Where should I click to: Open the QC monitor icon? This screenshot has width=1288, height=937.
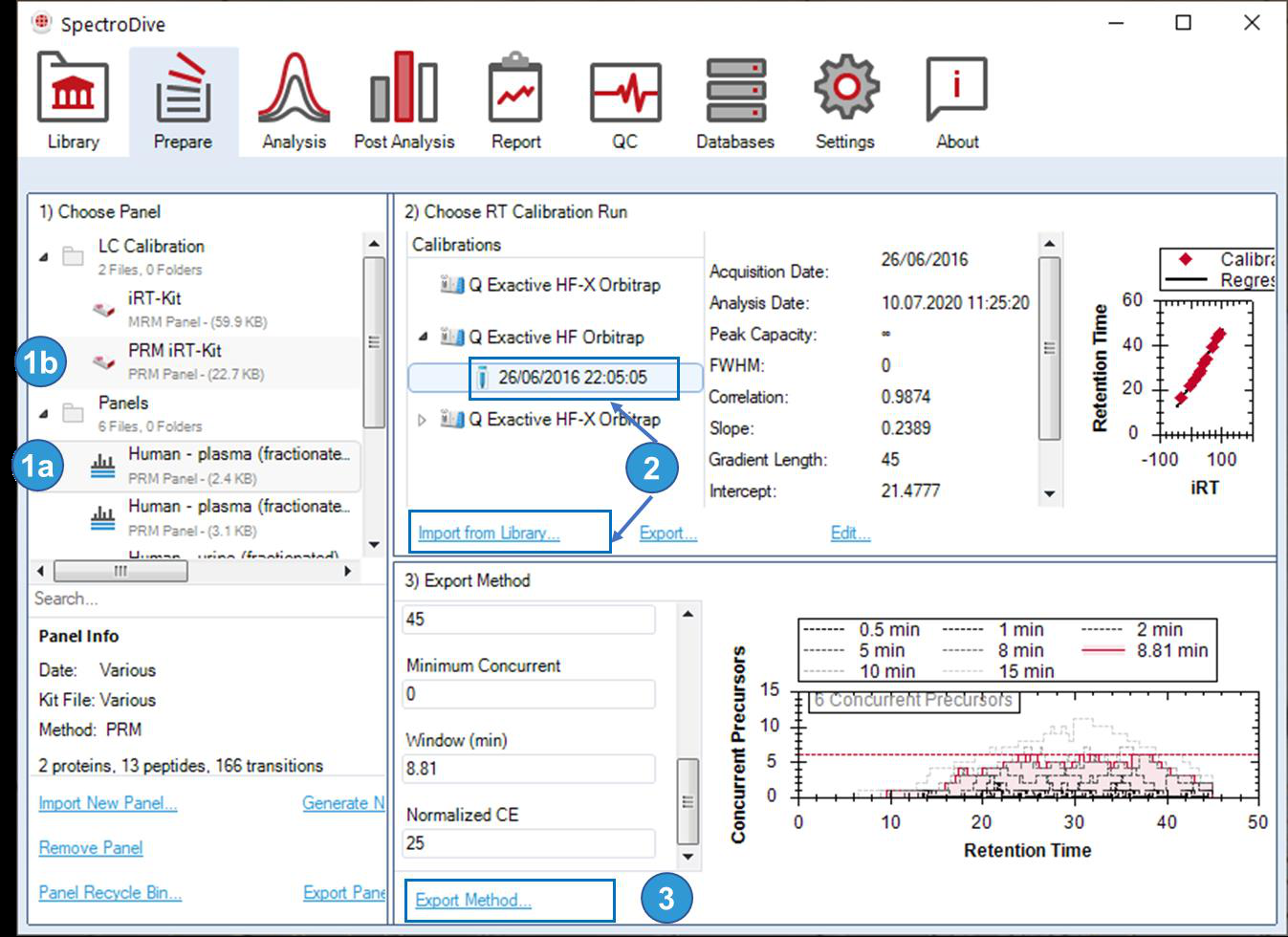624,93
